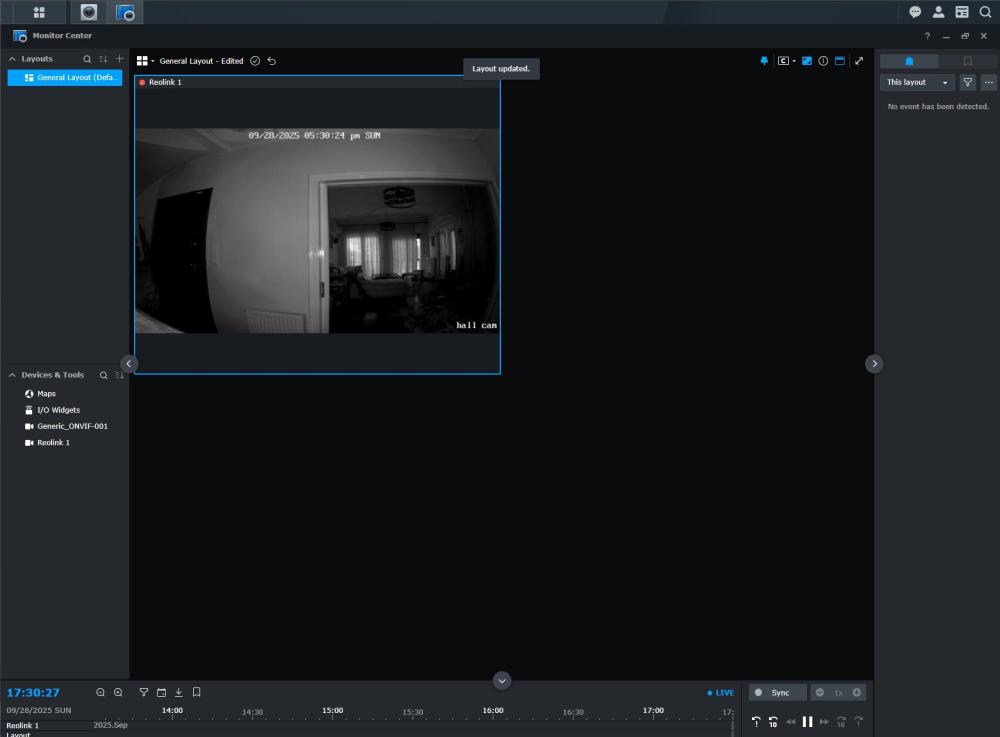1000x737 pixels.
Task: Pause the playback
Action: (x=807, y=722)
